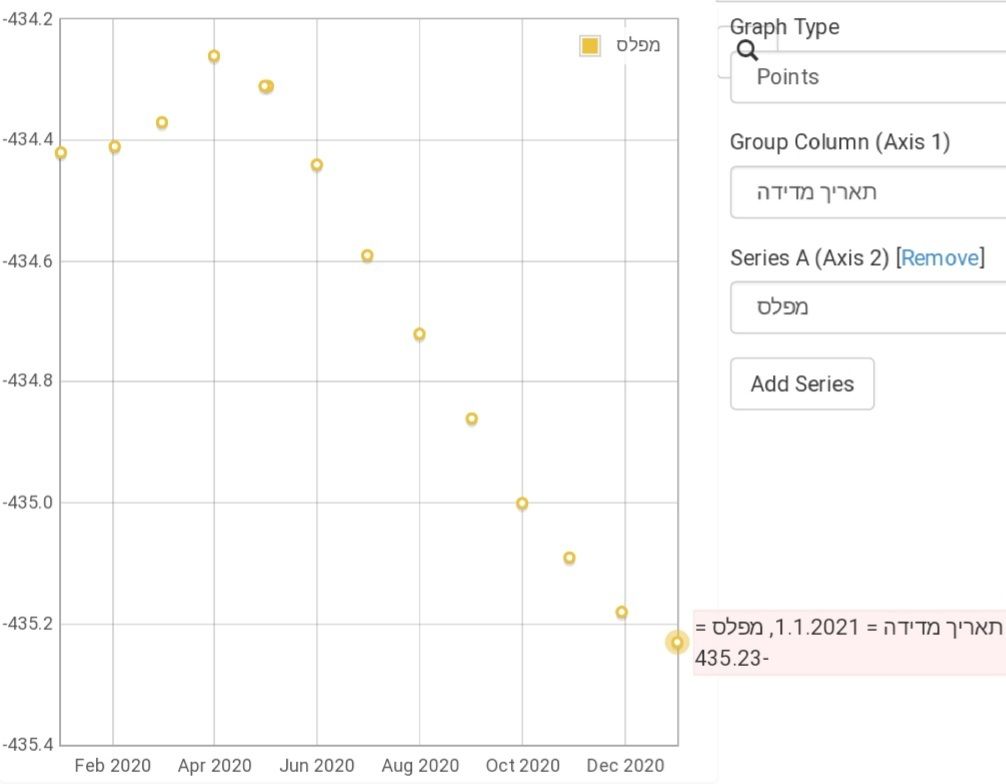
Task: Click the Aug 2020 data point
Action: 419,334
